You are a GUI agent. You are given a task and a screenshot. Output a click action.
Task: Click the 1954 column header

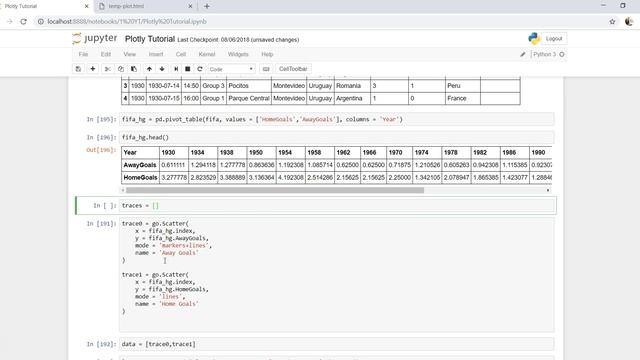tap(291, 153)
